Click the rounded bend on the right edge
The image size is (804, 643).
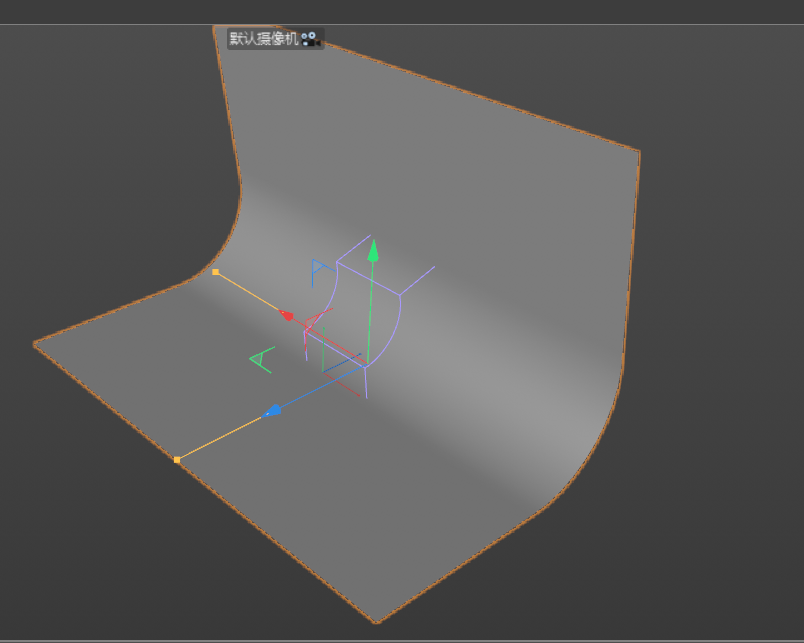click(x=595, y=450)
